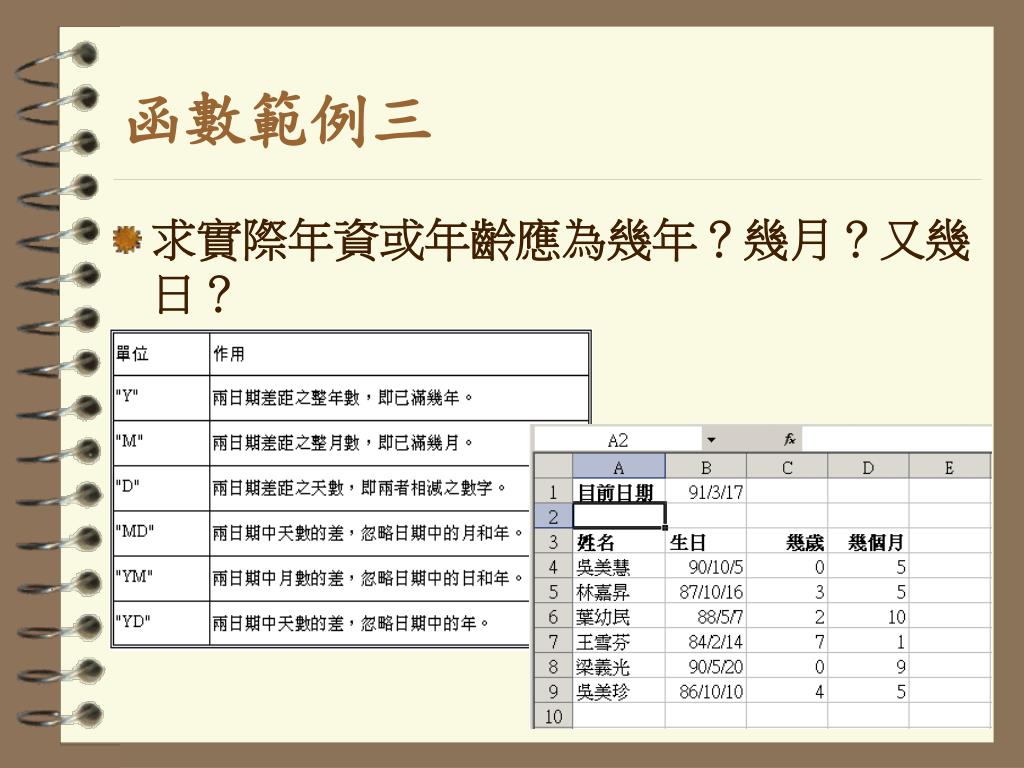The height and width of the screenshot is (768, 1024).
Task: Select row 1 header
Action: point(553,492)
